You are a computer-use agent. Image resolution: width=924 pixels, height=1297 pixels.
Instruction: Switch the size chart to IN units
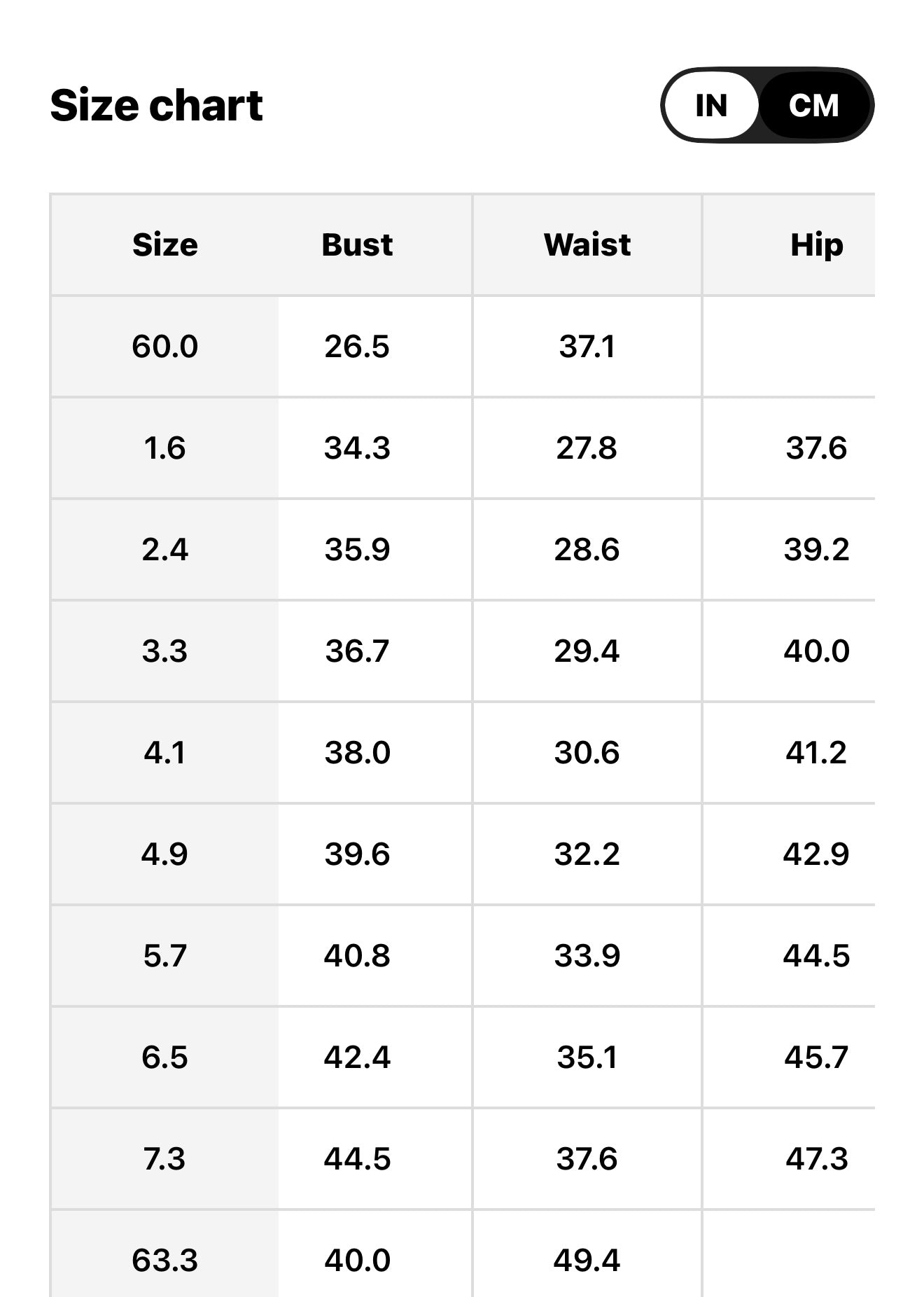[x=710, y=106]
